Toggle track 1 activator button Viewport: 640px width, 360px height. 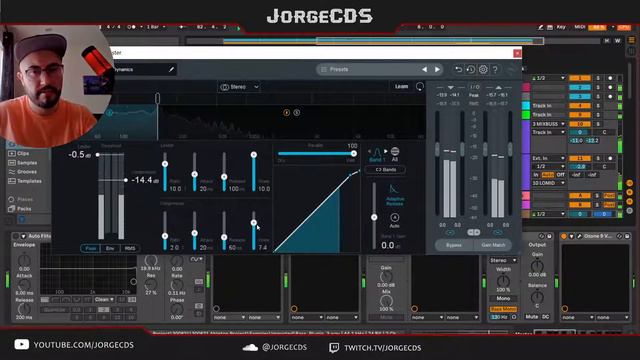point(580,78)
